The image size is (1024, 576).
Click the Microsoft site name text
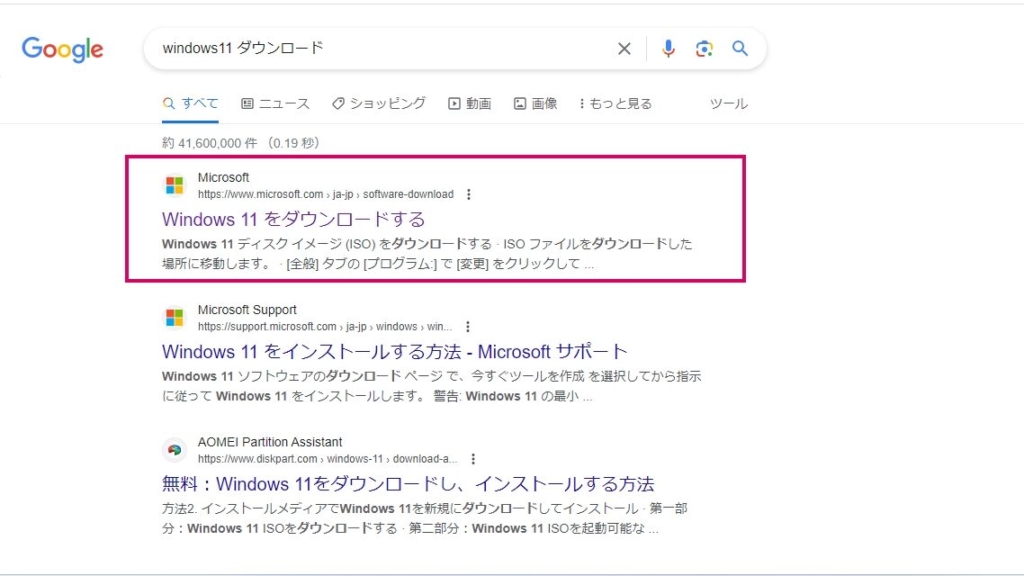pyautogui.click(x=223, y=178)
